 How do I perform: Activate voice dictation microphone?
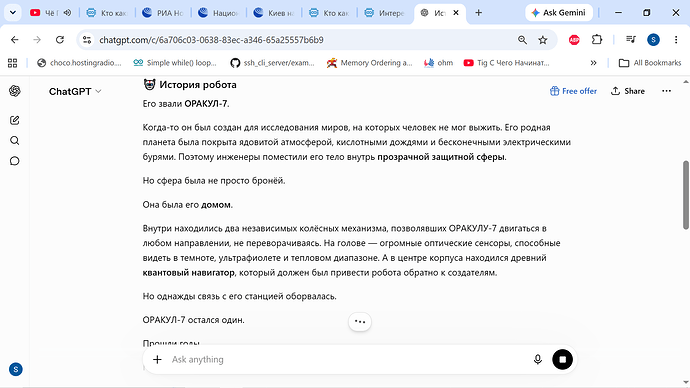coord(537,359)
